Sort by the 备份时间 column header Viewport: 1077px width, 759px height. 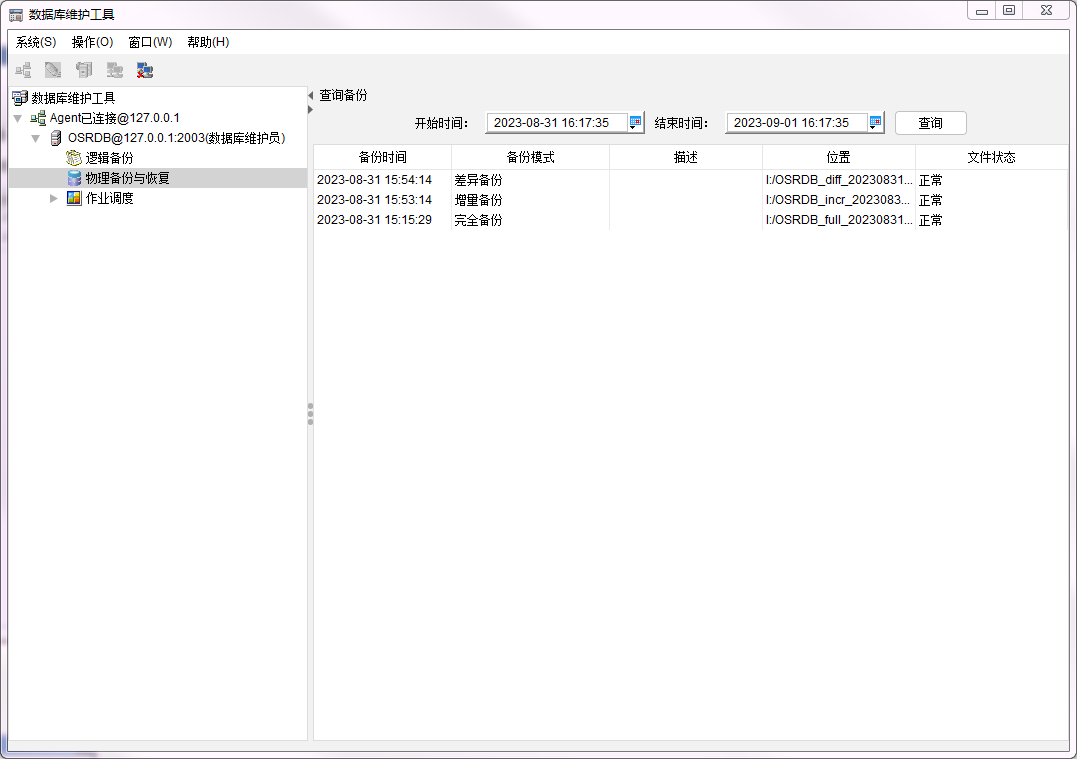(382, 158)
